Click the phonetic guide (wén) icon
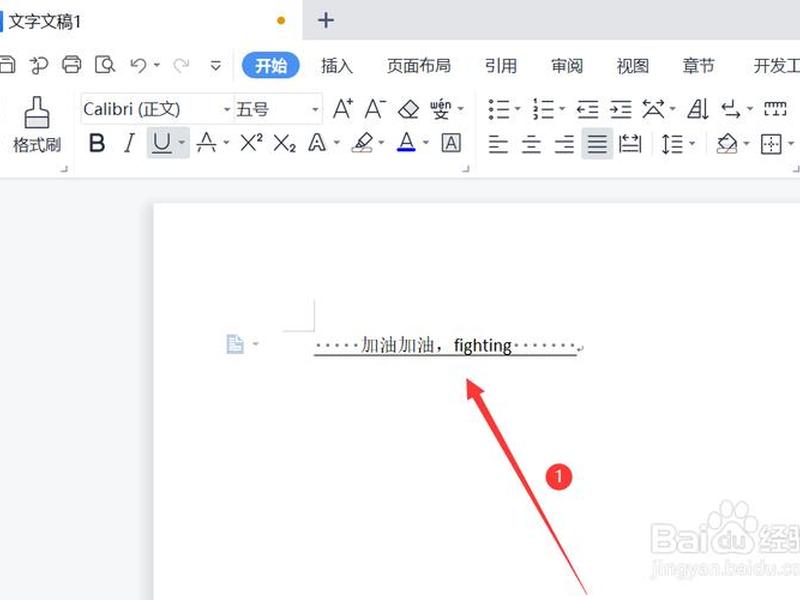The image size is (800, 600). tap(441, 109)
